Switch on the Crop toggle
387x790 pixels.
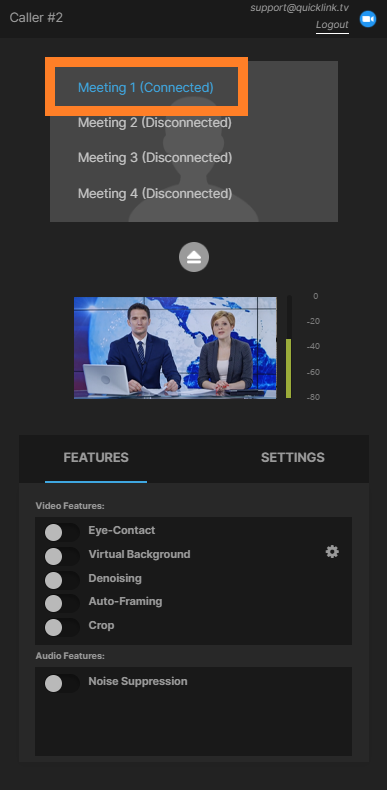click(62, 627)
